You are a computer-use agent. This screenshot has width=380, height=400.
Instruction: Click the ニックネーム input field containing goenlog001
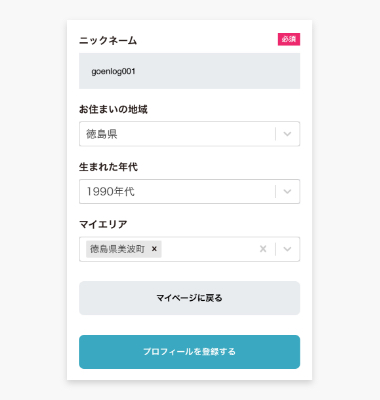coord(189,71)
